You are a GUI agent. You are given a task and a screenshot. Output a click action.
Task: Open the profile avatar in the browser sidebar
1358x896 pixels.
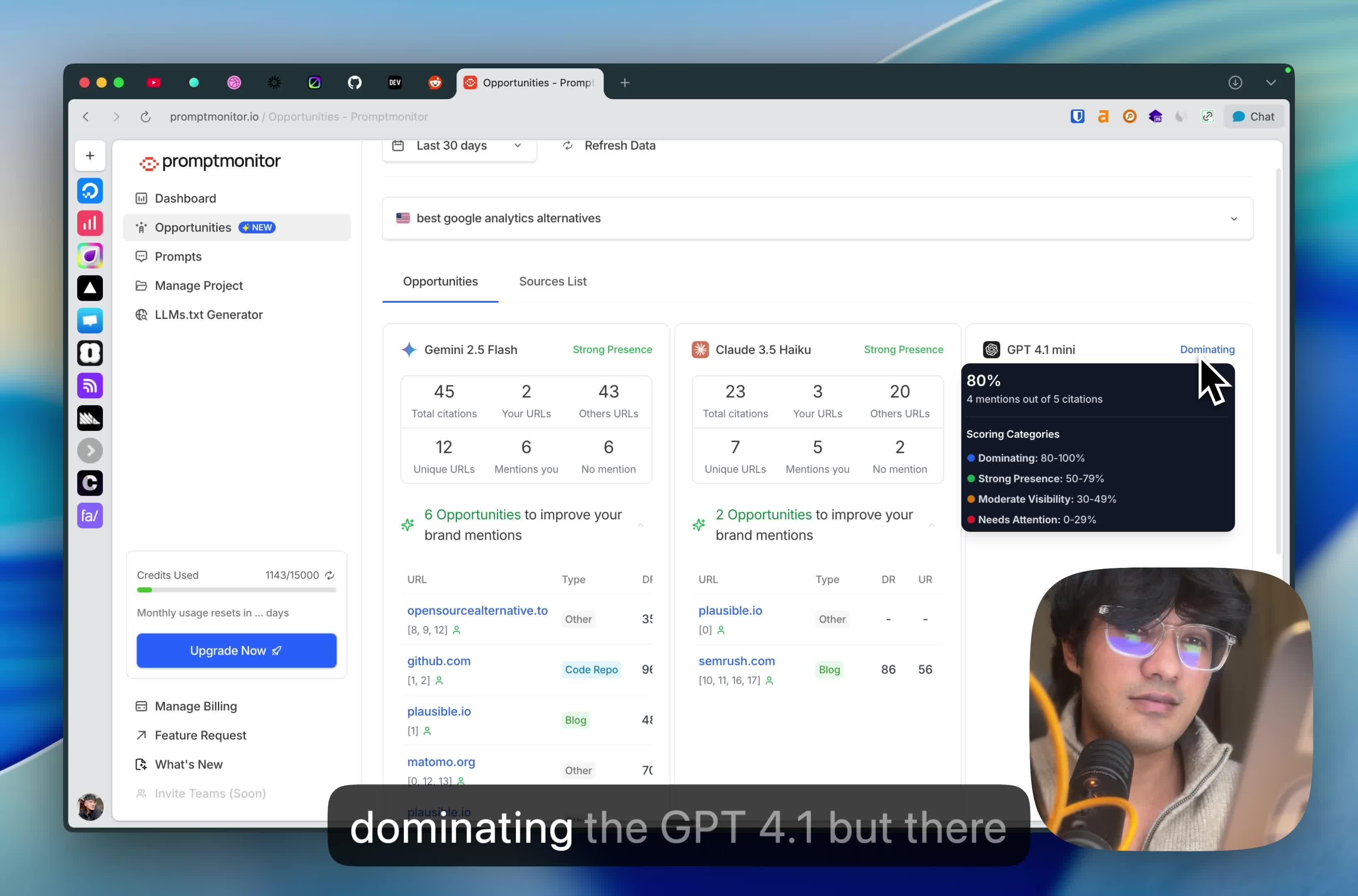[90, 807]
